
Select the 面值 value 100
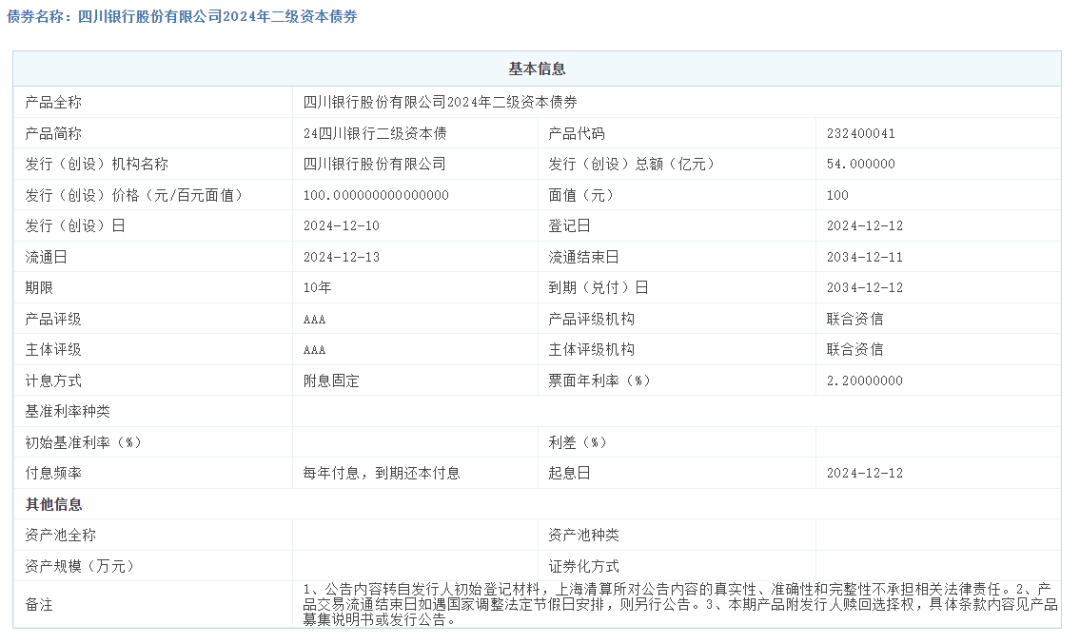click(838, 196)
